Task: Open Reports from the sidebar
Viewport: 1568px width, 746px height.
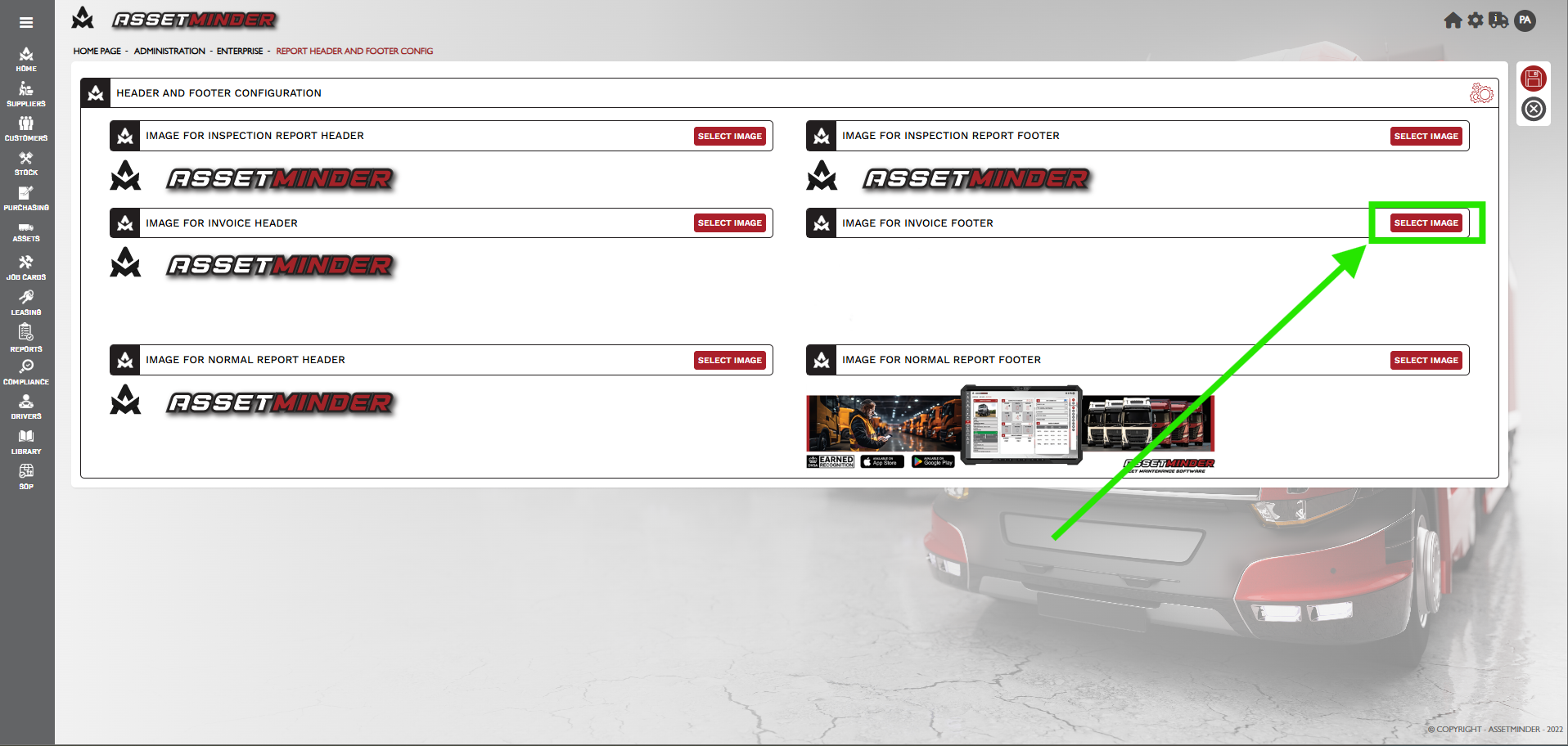Action: point(26,338)
